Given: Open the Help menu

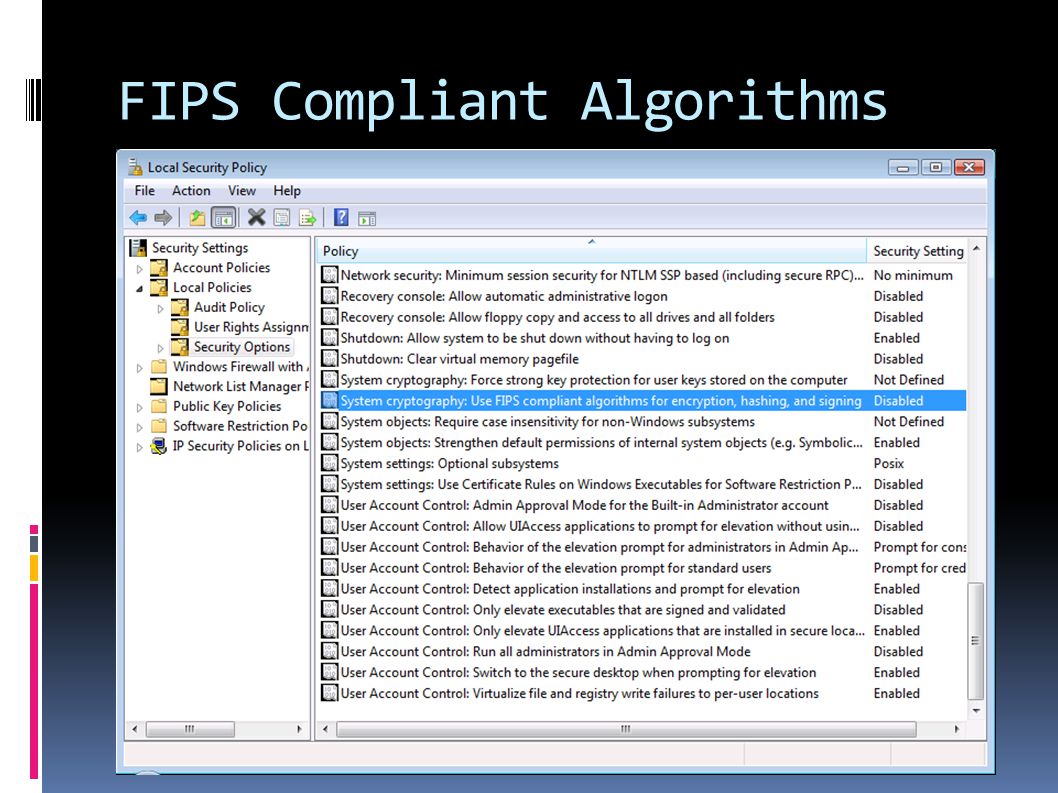Looking at the screenshot, I should (x=287, y=190).
